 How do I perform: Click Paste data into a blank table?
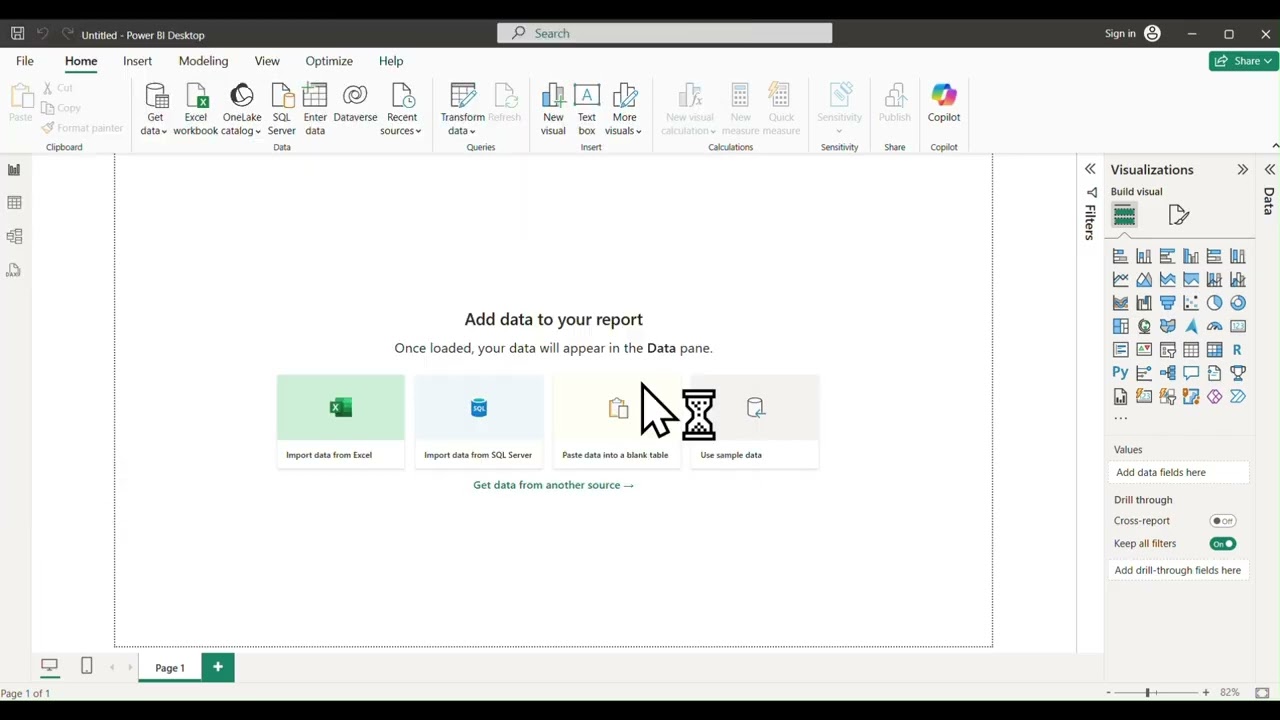[616, 421]
